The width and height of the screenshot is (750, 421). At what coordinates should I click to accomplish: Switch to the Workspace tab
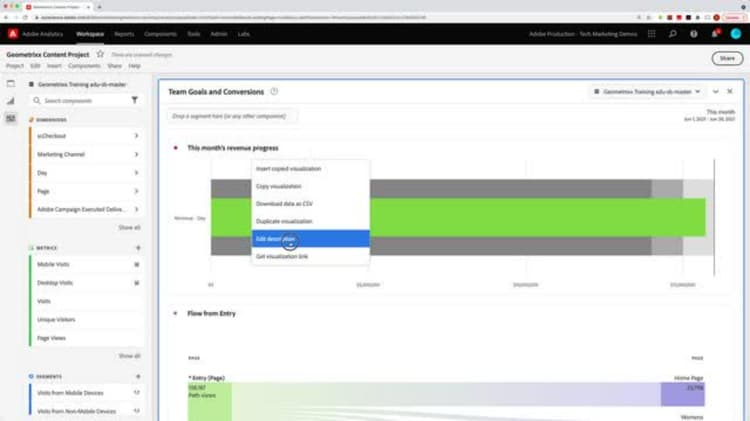[90, 34]
